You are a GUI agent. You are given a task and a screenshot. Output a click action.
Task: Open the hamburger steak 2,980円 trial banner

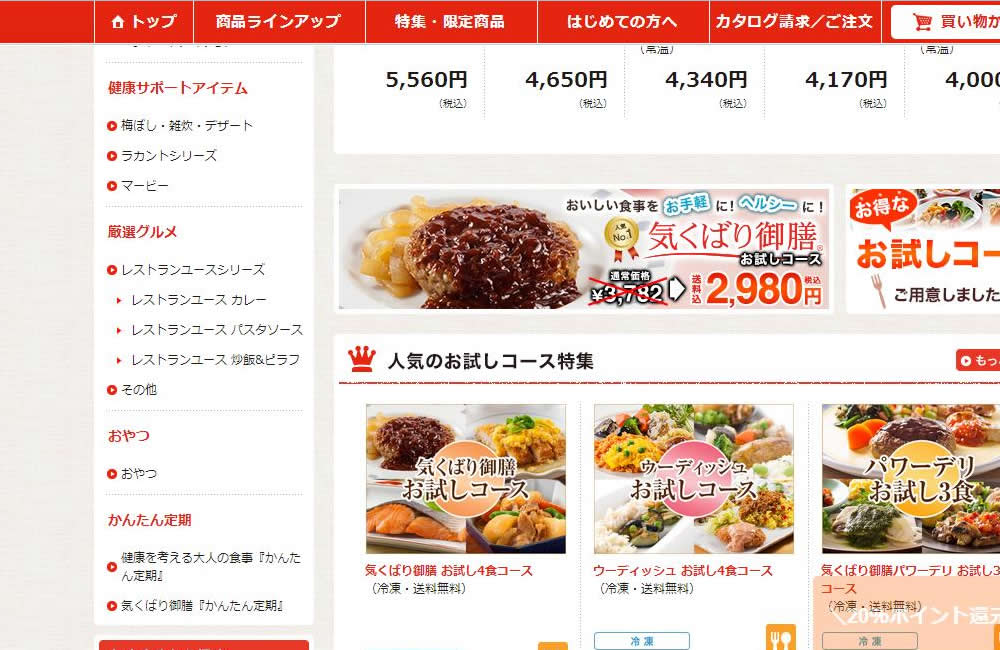[584, 249]
